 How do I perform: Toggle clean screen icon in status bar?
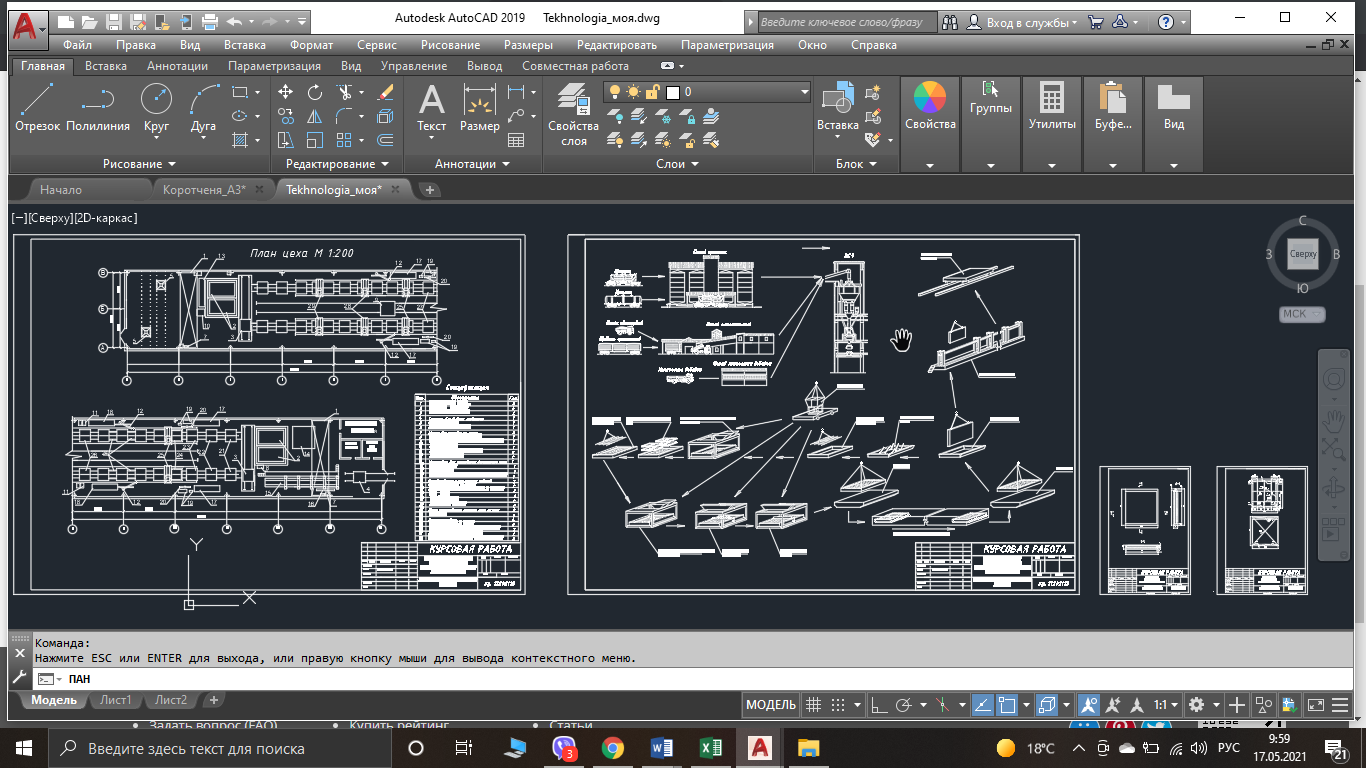(1316, 705)
